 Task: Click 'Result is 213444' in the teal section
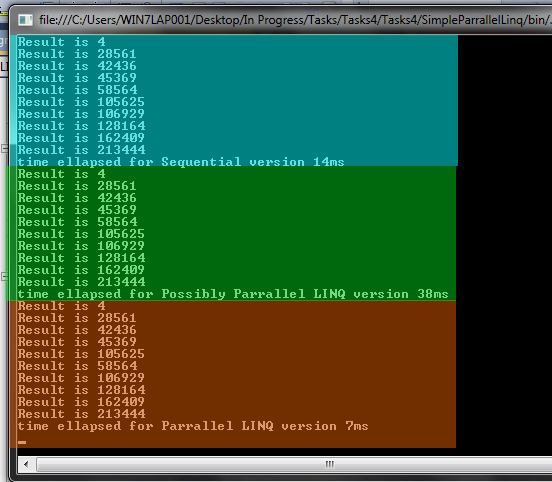[x=82, y=150]
